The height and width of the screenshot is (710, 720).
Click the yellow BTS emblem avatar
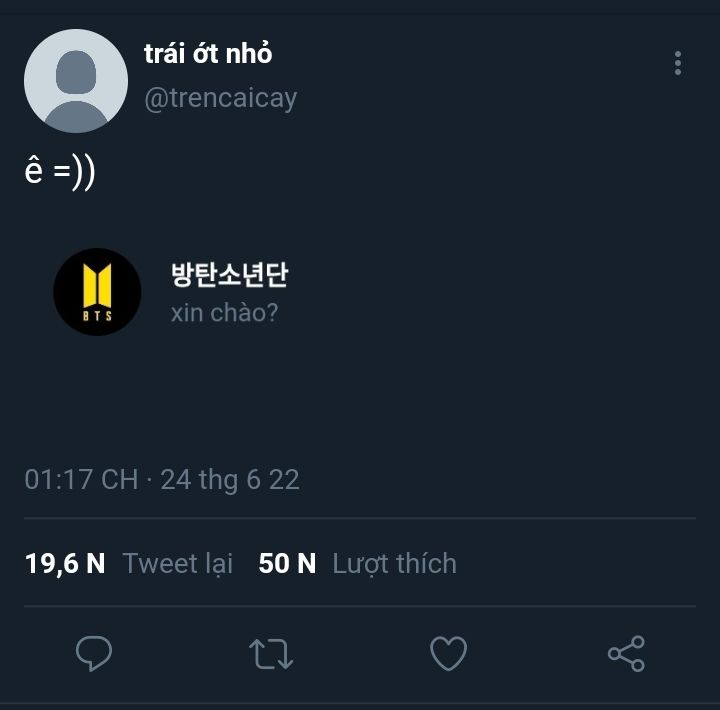pyautogui.click(x=97, y=283)
